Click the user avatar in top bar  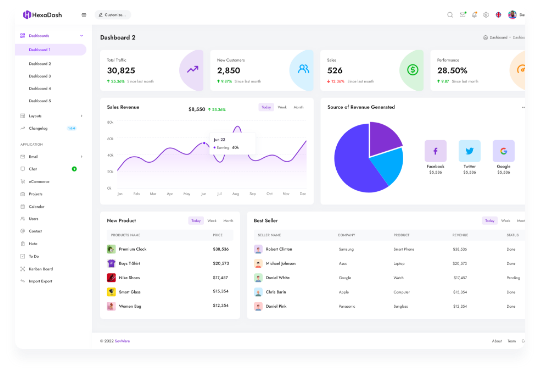pos(512,15)
